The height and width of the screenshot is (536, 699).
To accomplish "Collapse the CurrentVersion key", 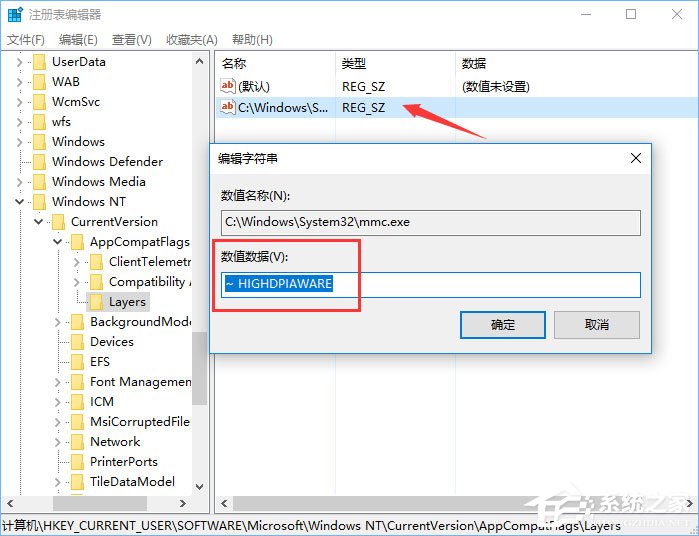I will tap(38, 222).
